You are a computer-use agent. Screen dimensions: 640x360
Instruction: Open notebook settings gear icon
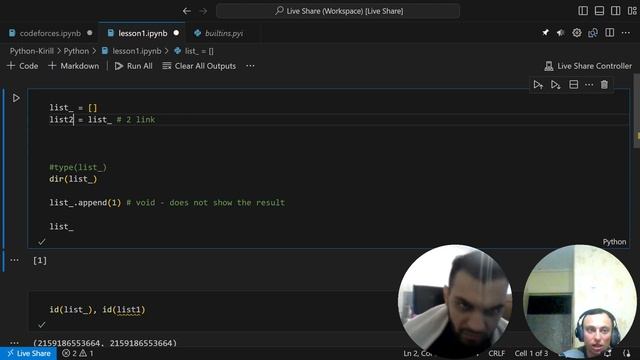(577, 33)
